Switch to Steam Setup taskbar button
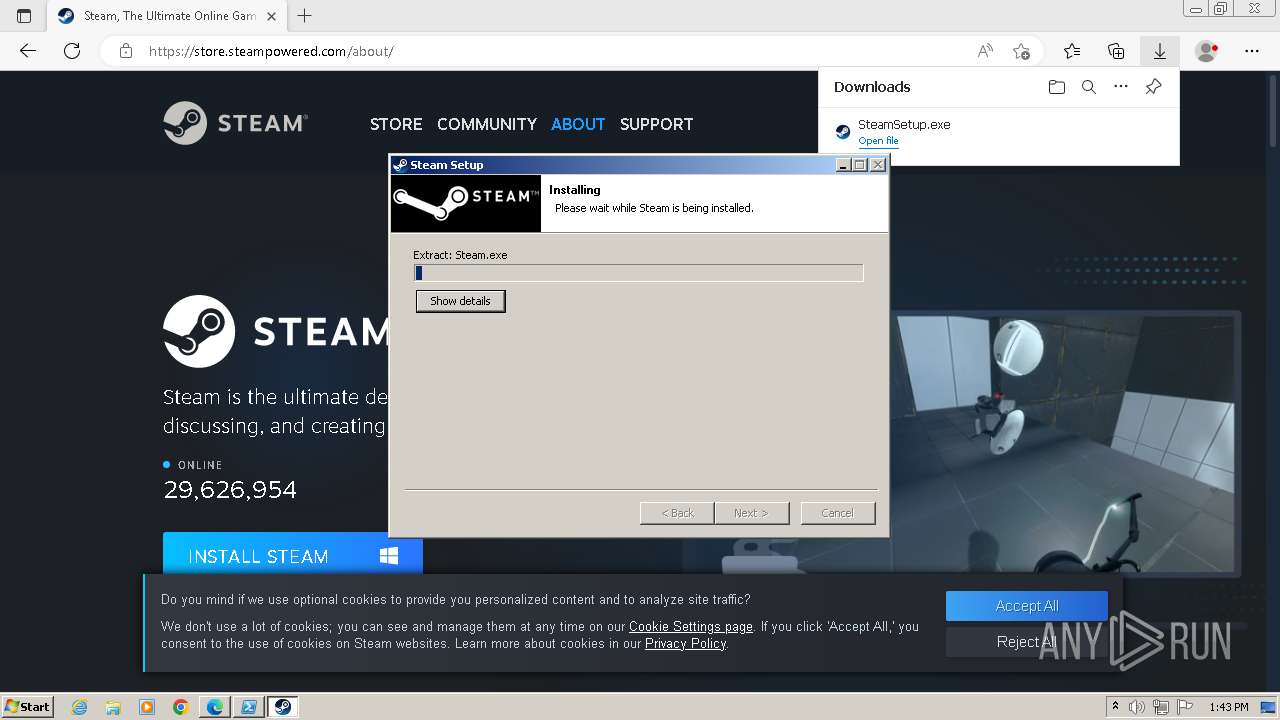1280x720 pixels. pyautogui.click(x=283, y=707)
